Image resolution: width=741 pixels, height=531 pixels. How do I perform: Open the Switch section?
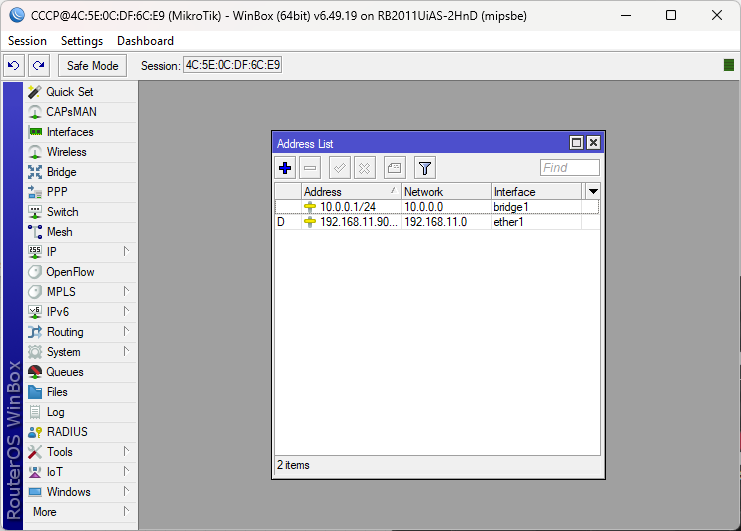tap(80, 212)
